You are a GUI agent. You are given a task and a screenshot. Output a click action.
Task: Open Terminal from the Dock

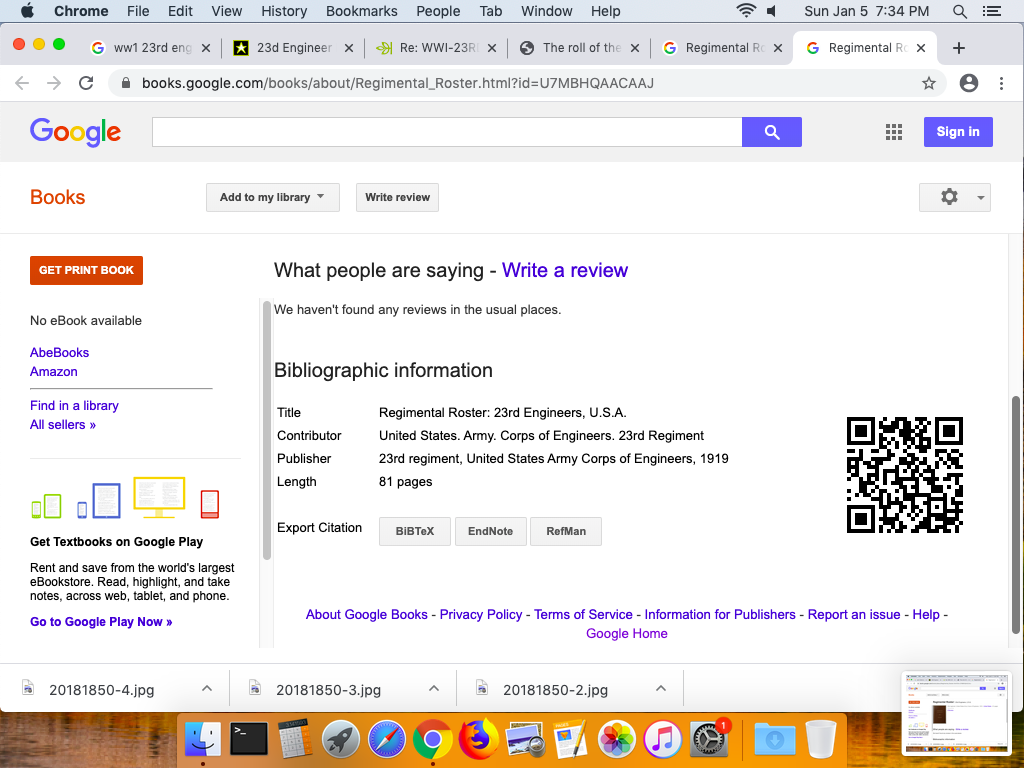tap(248, 740)
